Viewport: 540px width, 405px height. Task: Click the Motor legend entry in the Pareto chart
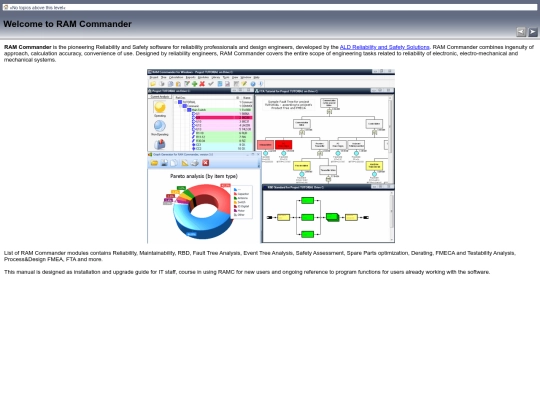240,210
